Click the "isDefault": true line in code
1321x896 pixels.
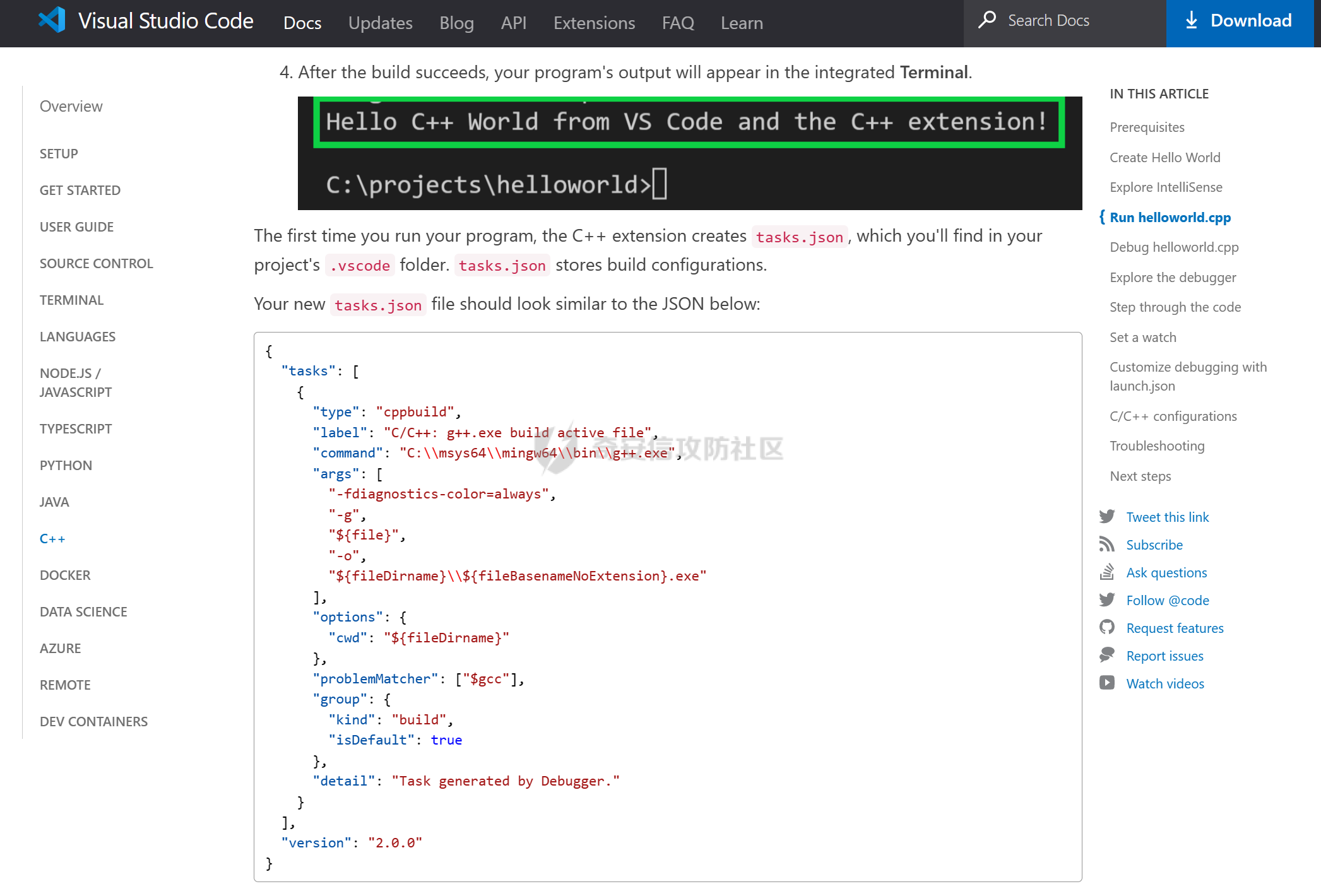tap(395, 740)
